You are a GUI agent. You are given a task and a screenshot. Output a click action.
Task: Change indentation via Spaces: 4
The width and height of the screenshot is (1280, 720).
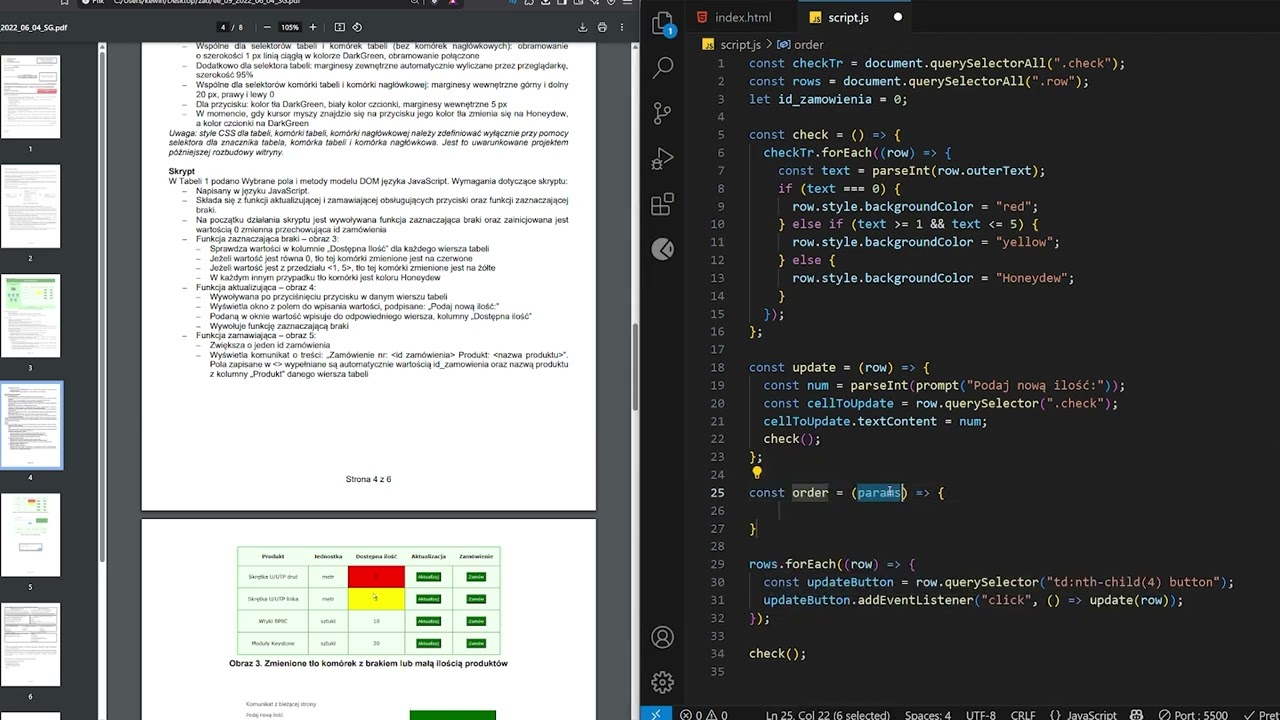pyautogui.click(x=927, y=715)
